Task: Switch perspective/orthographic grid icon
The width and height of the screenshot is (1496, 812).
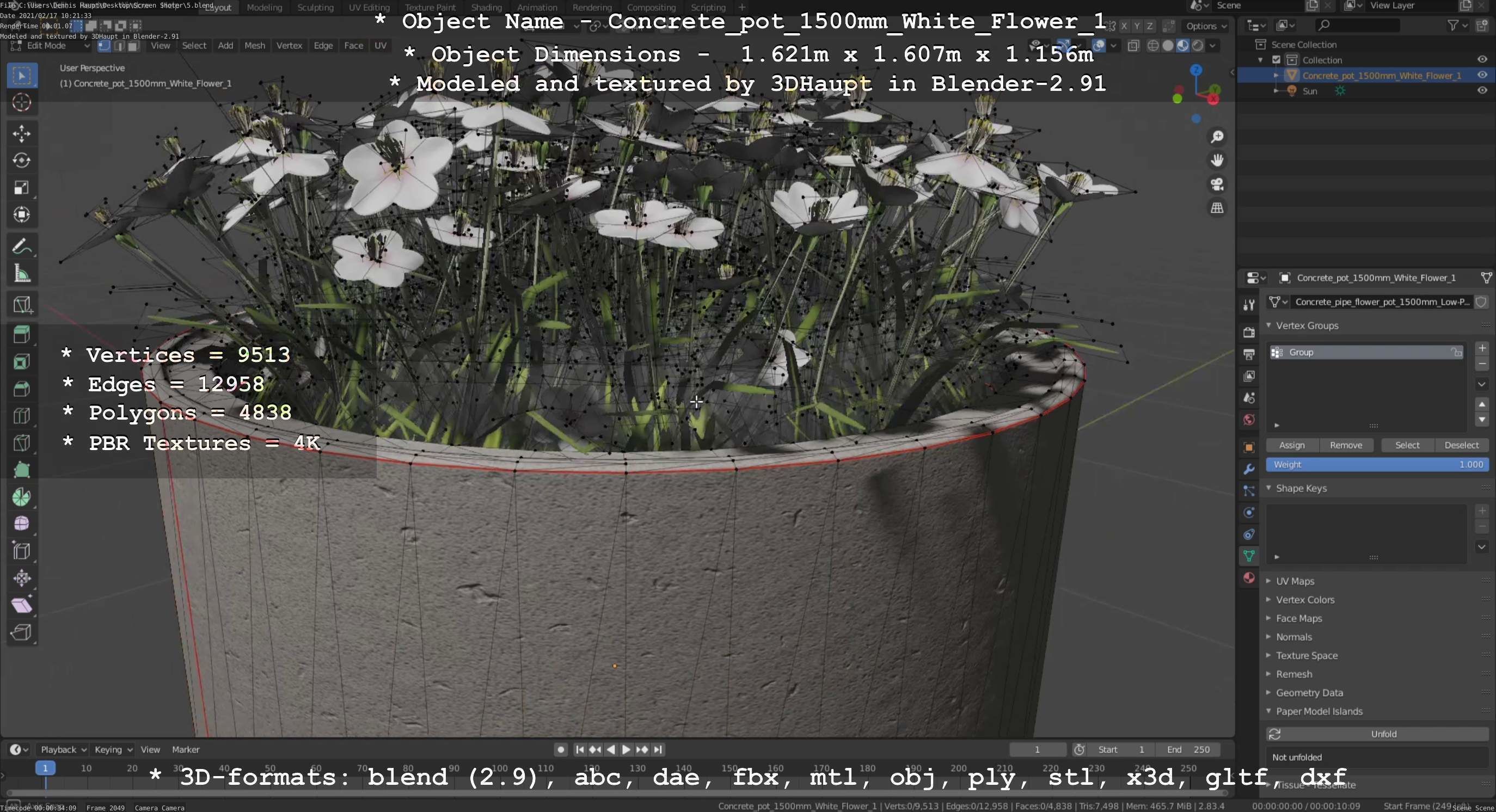Action: click(x=1217, y=208)
